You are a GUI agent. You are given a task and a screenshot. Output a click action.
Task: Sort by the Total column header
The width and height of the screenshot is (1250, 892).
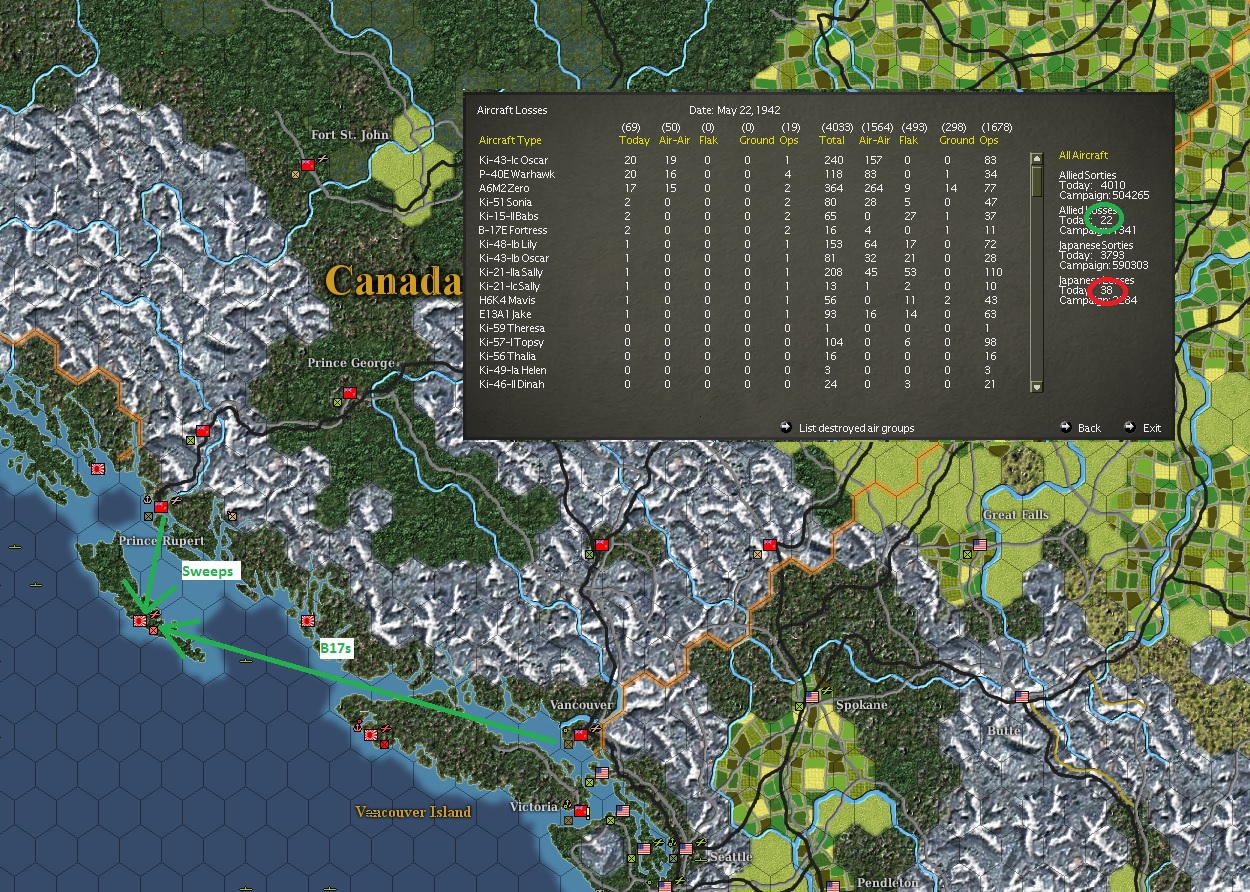point(834,140)
